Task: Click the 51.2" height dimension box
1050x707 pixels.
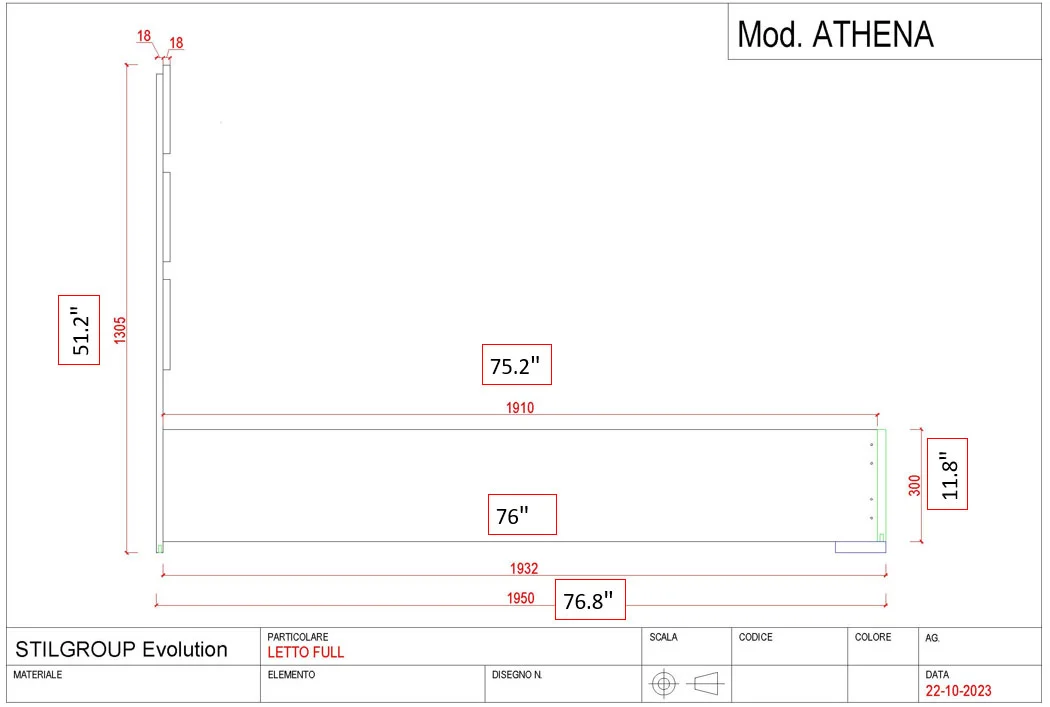Action: point(80,329)
